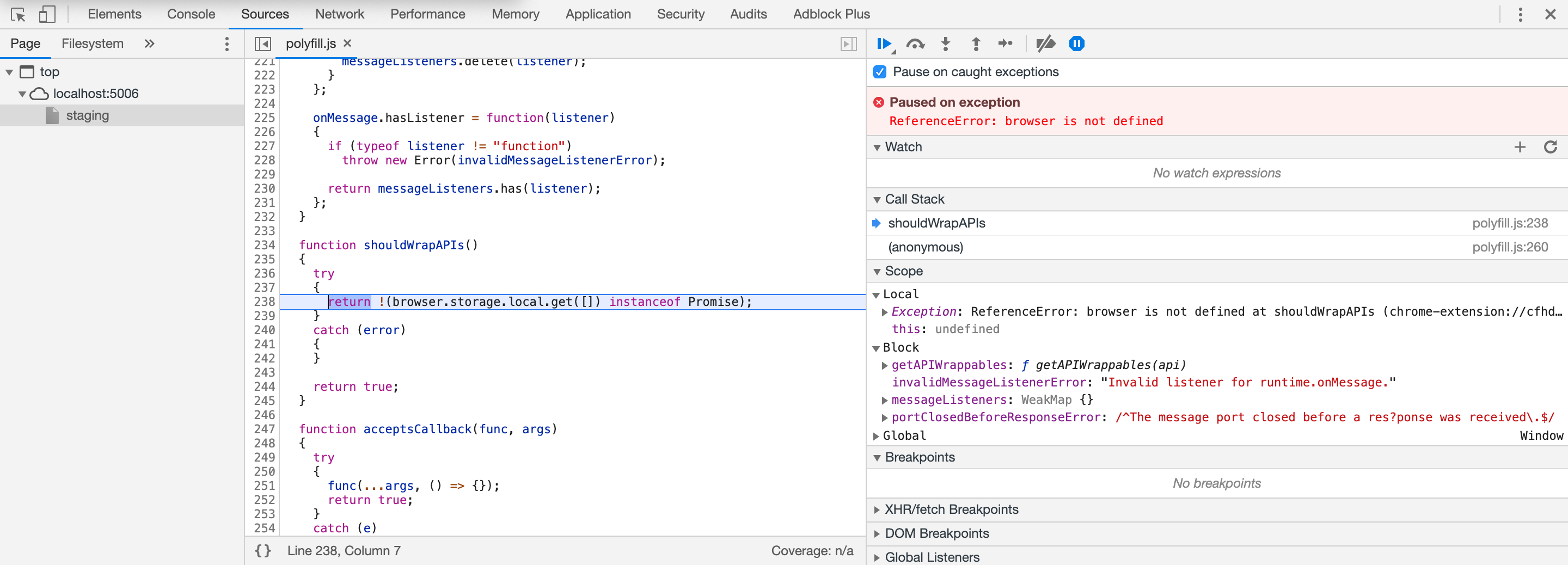1568x565 pixels.
Task: Show more navigator tabs chevron
Action: click(149, 44)
